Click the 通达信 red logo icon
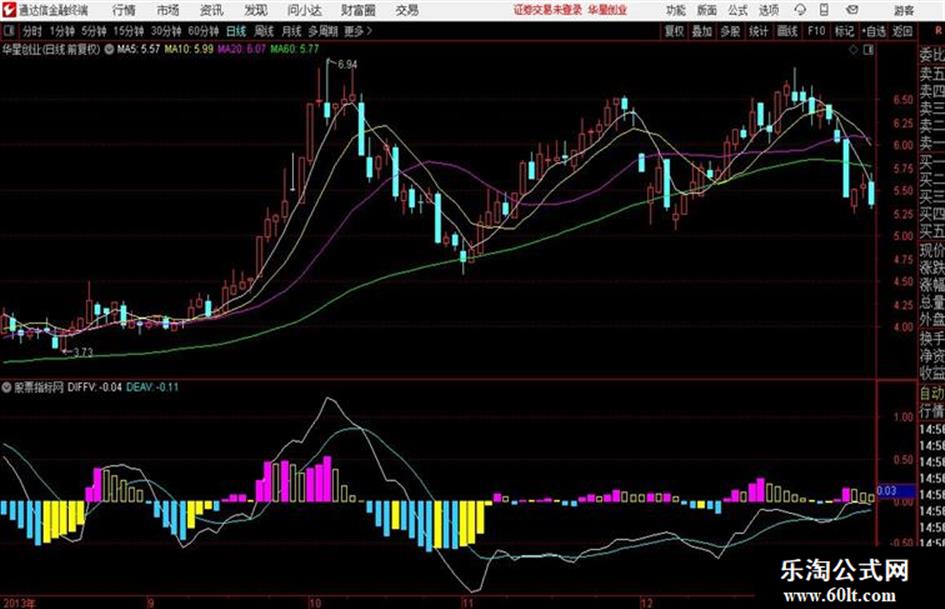 (x=9, y=10)
